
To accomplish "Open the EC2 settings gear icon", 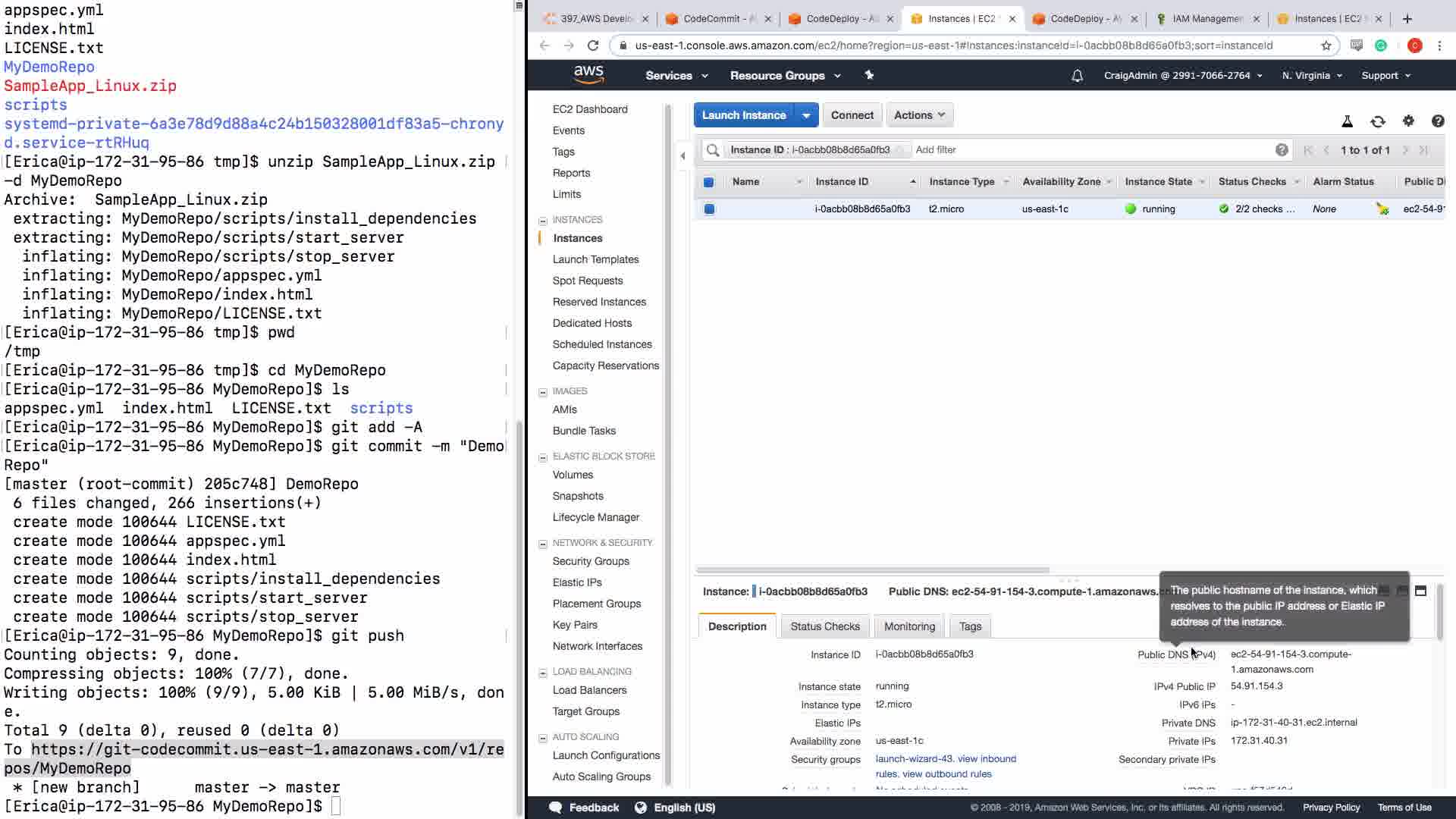I will tap(1408, 121).
